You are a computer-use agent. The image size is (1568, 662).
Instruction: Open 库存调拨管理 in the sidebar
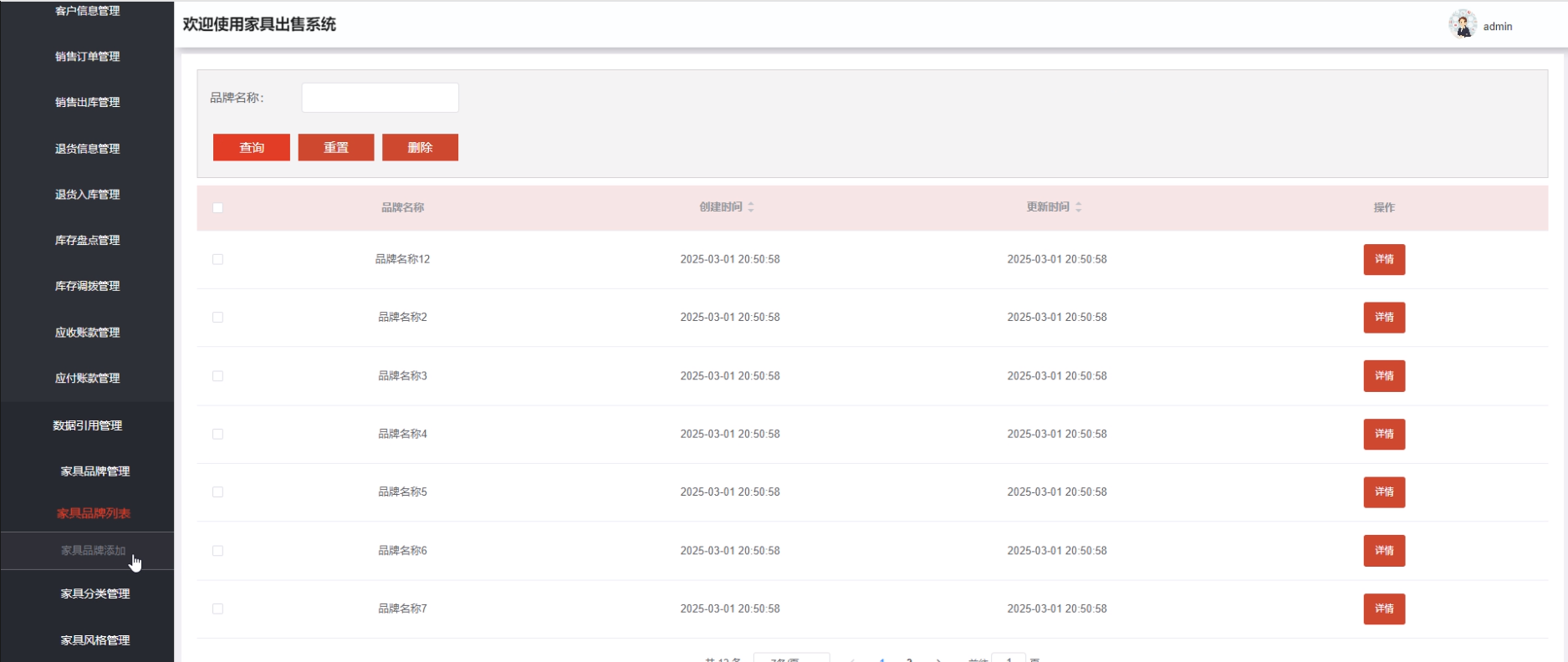point(87,286)
